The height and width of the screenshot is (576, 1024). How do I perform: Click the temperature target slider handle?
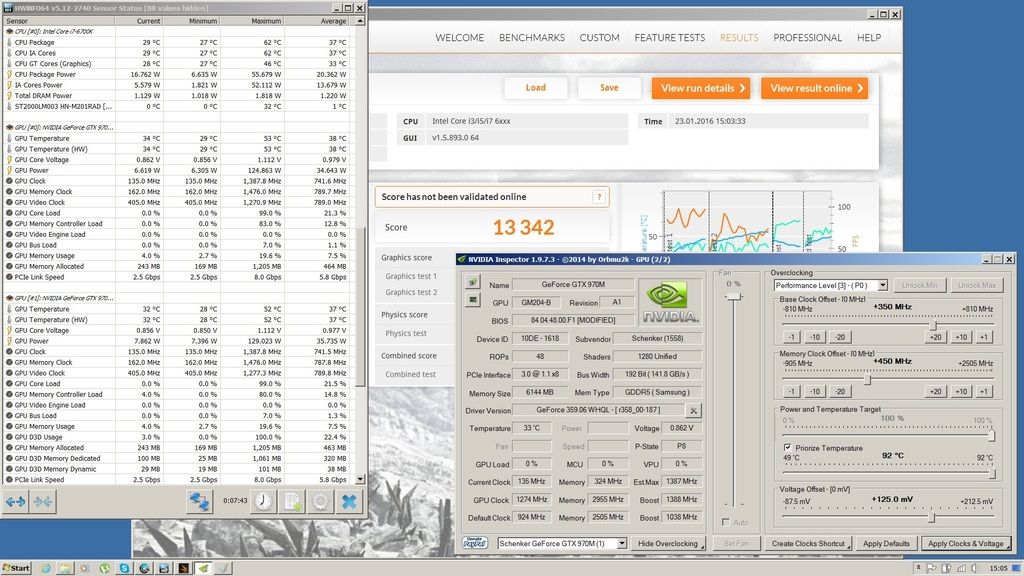tap(992, 473)
